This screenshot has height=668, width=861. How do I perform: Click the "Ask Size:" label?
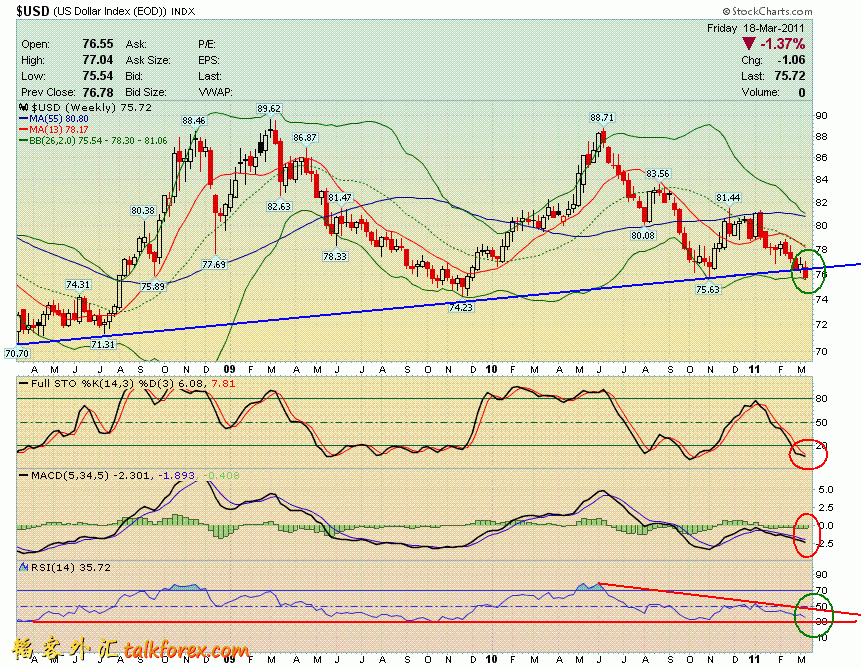pyautogui.click(x=148, y=60)
